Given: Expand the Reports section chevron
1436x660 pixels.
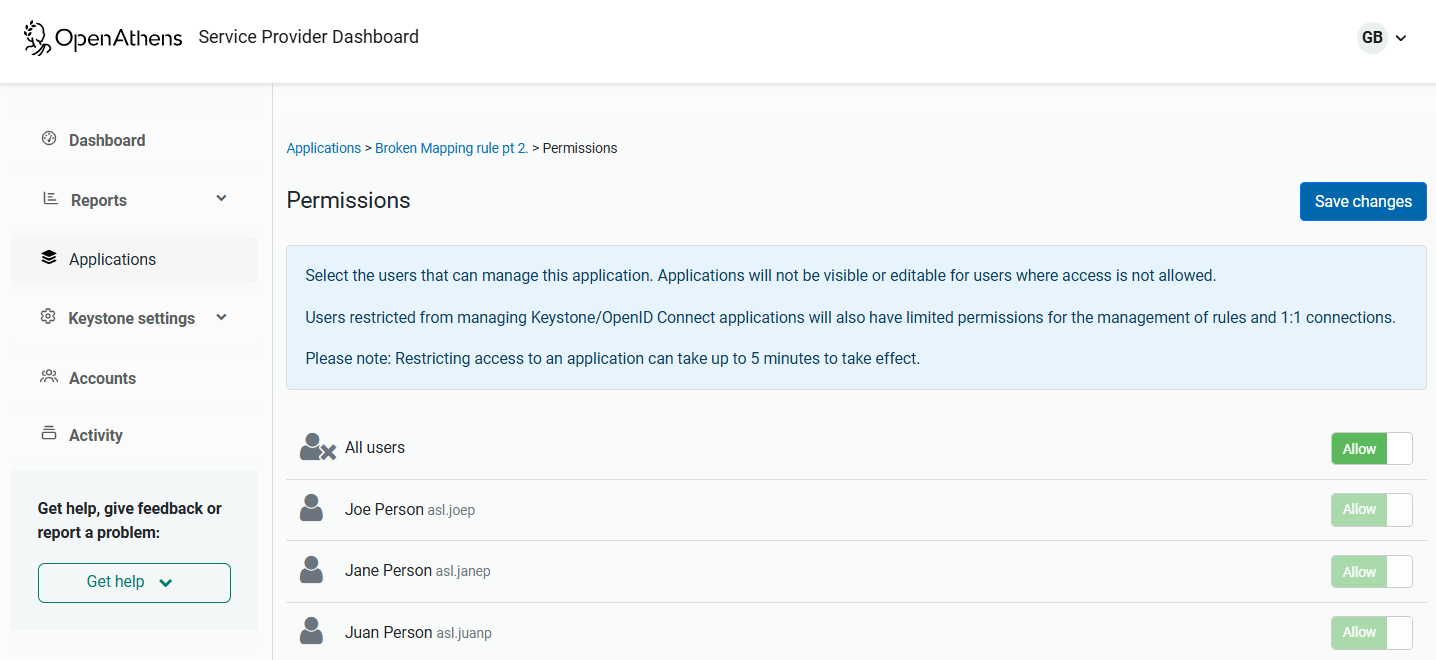Looking at the screenshot, I should [x=221, y=198].
